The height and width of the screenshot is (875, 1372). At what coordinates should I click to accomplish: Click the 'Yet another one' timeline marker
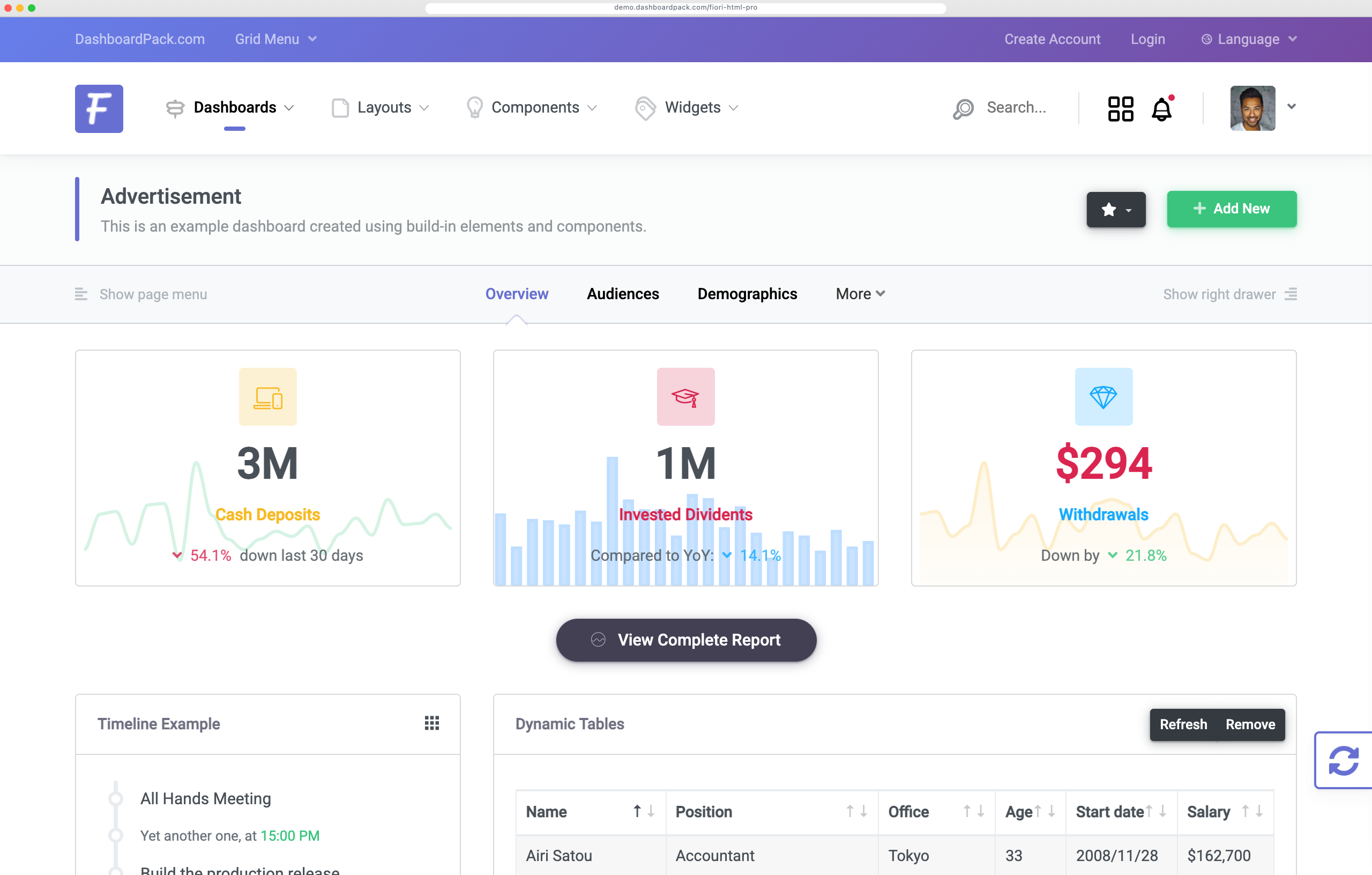(x=116, y=836)
